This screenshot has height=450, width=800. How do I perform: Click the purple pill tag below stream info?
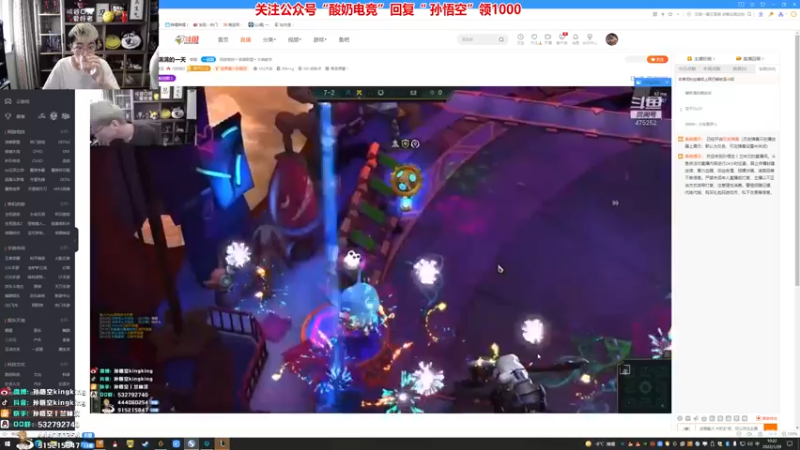[x=167, y=78]
